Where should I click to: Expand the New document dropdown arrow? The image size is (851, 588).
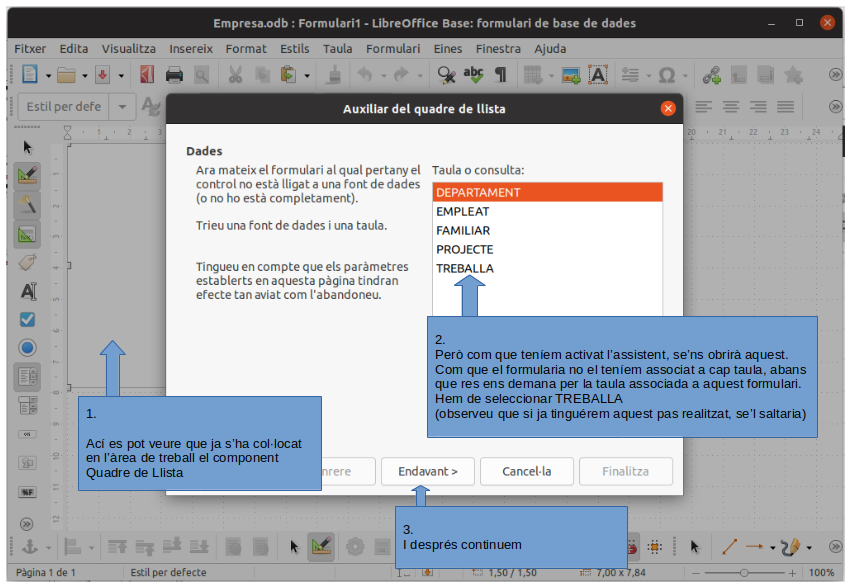pyautogui.click(x=48, y=76)
